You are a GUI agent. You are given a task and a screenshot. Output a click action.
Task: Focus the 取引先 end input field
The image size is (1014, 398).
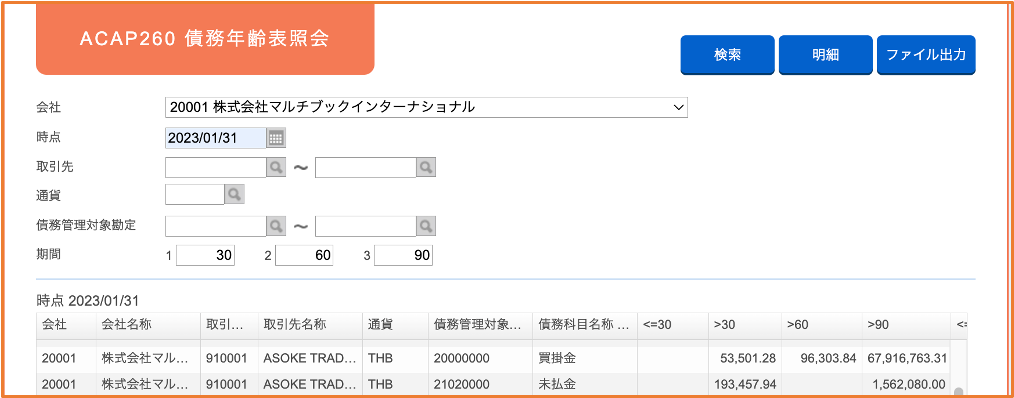[366, 168]
